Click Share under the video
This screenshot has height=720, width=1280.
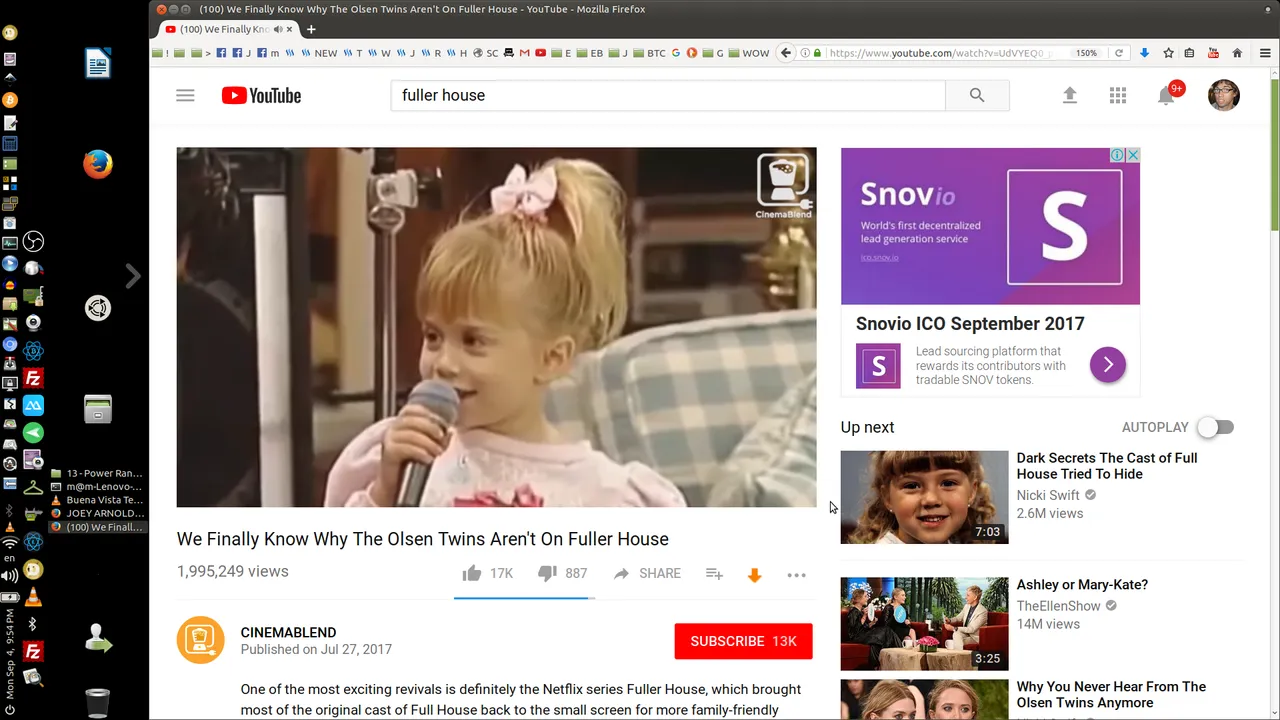[x=647, y=573]
